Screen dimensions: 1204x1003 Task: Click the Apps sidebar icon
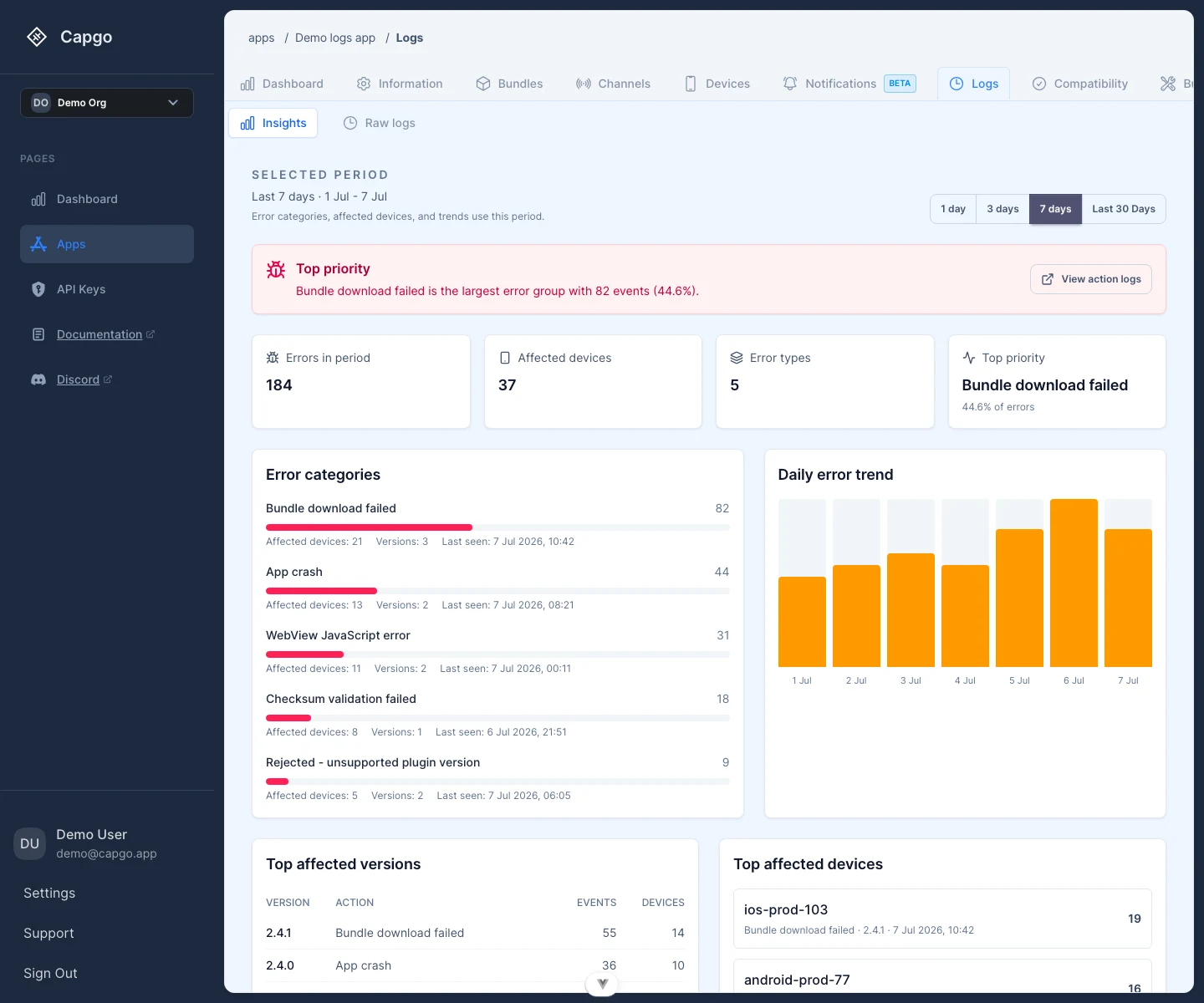[38, 244]
